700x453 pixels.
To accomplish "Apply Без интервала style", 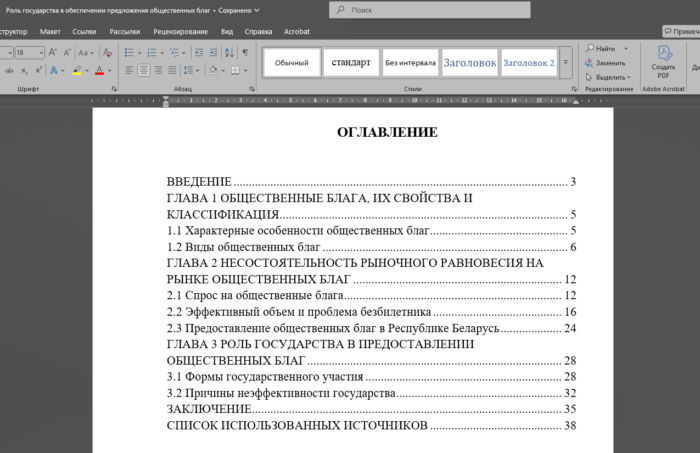I will tap(410, 62).
